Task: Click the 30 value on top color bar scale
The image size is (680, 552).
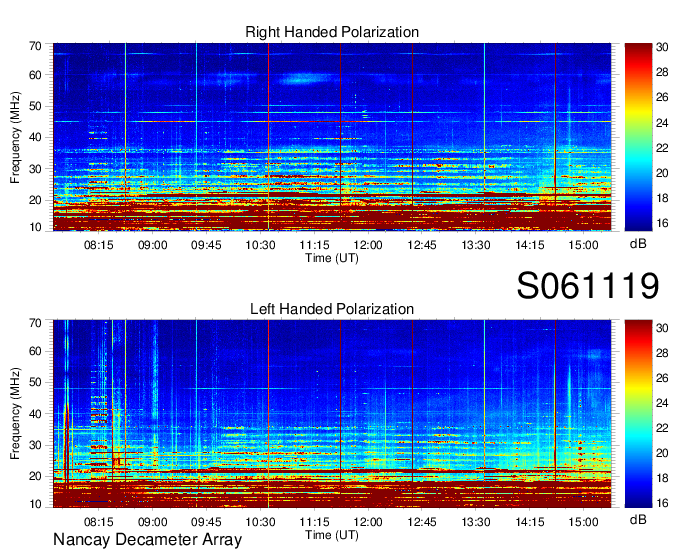Action: (662, 47)
